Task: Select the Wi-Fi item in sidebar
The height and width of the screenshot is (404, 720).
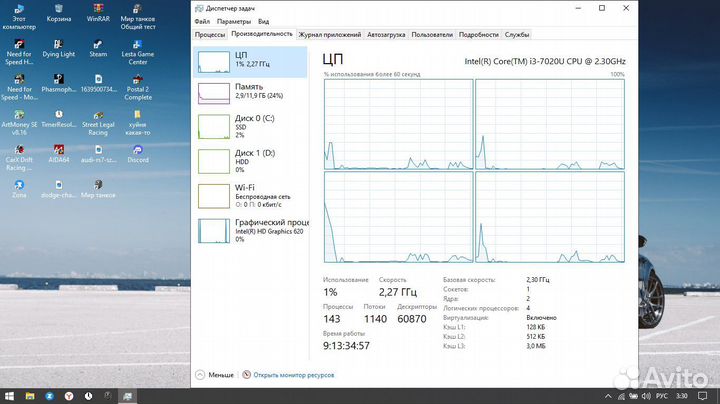Action: [251, 196]
